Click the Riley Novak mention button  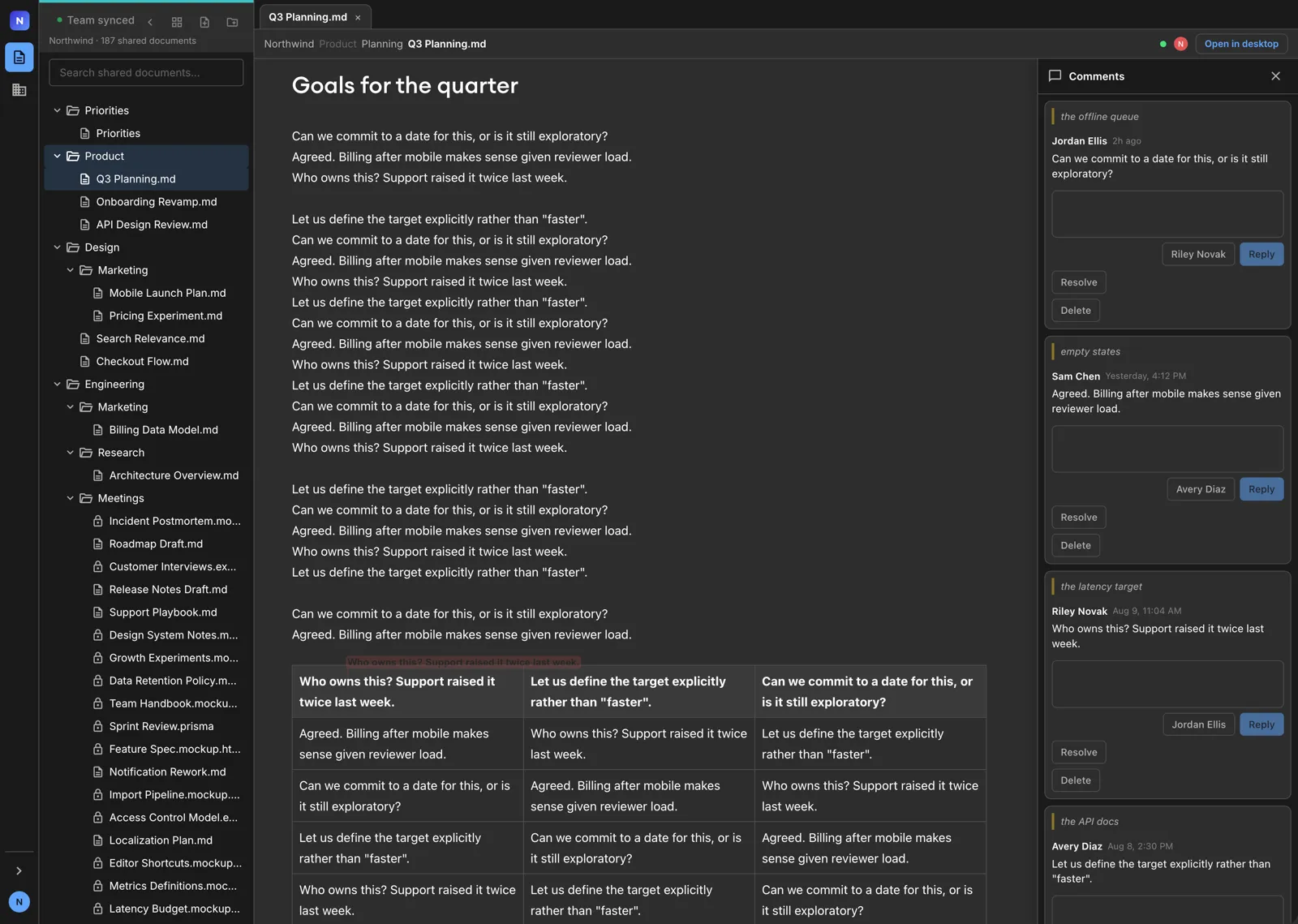1198,254
